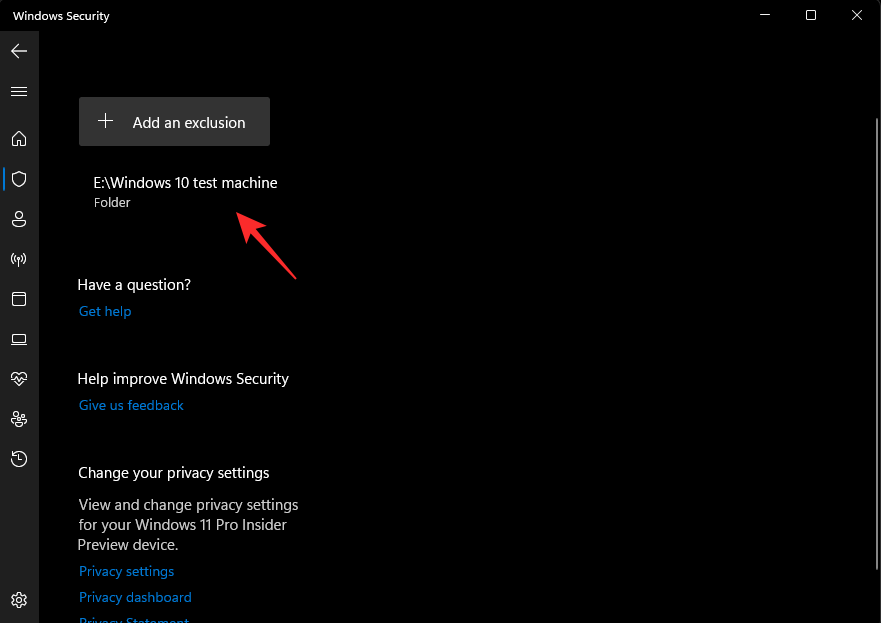Image resolution: width=881 pixels, height=623 pixels.
Task: Open App & browser control icon
Action: [19, 299]
